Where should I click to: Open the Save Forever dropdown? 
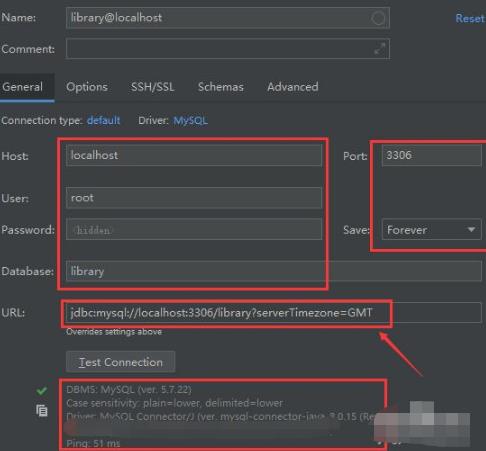432,230
